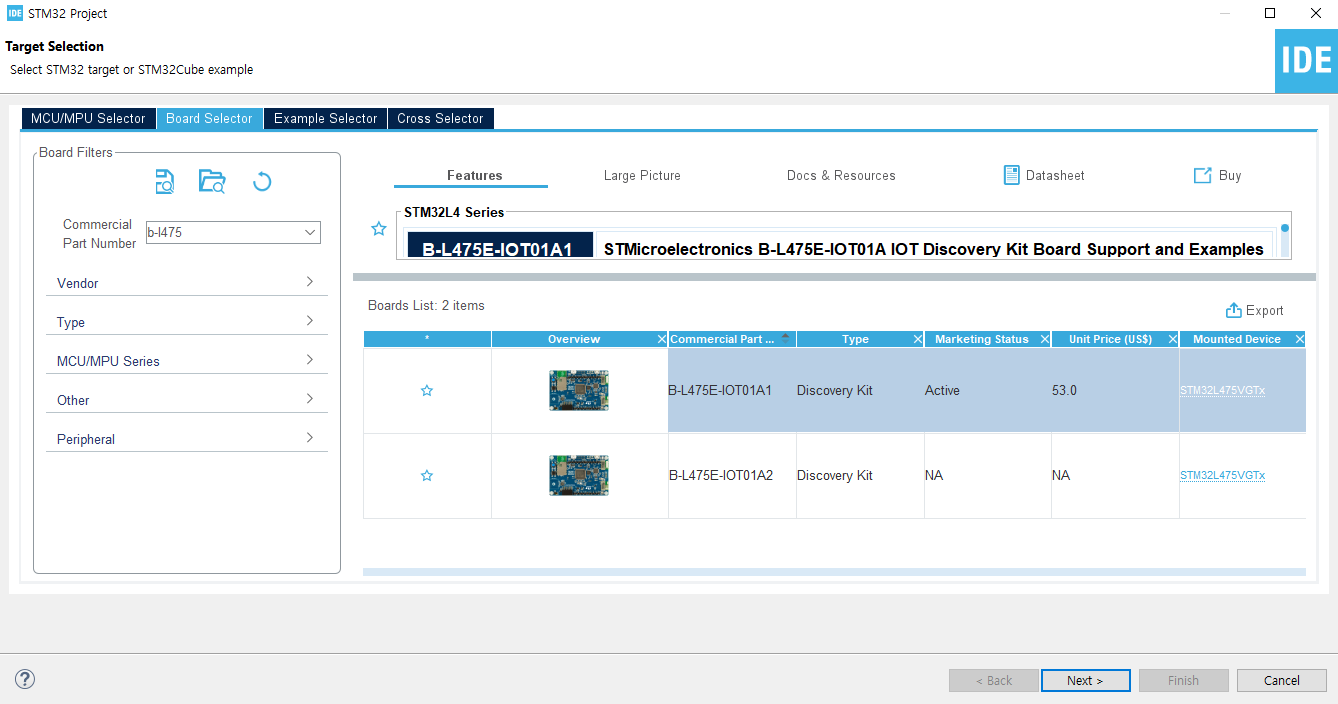The image size is (1338, 704).
Task: Click the star column header
Action: tap(427, 339)
